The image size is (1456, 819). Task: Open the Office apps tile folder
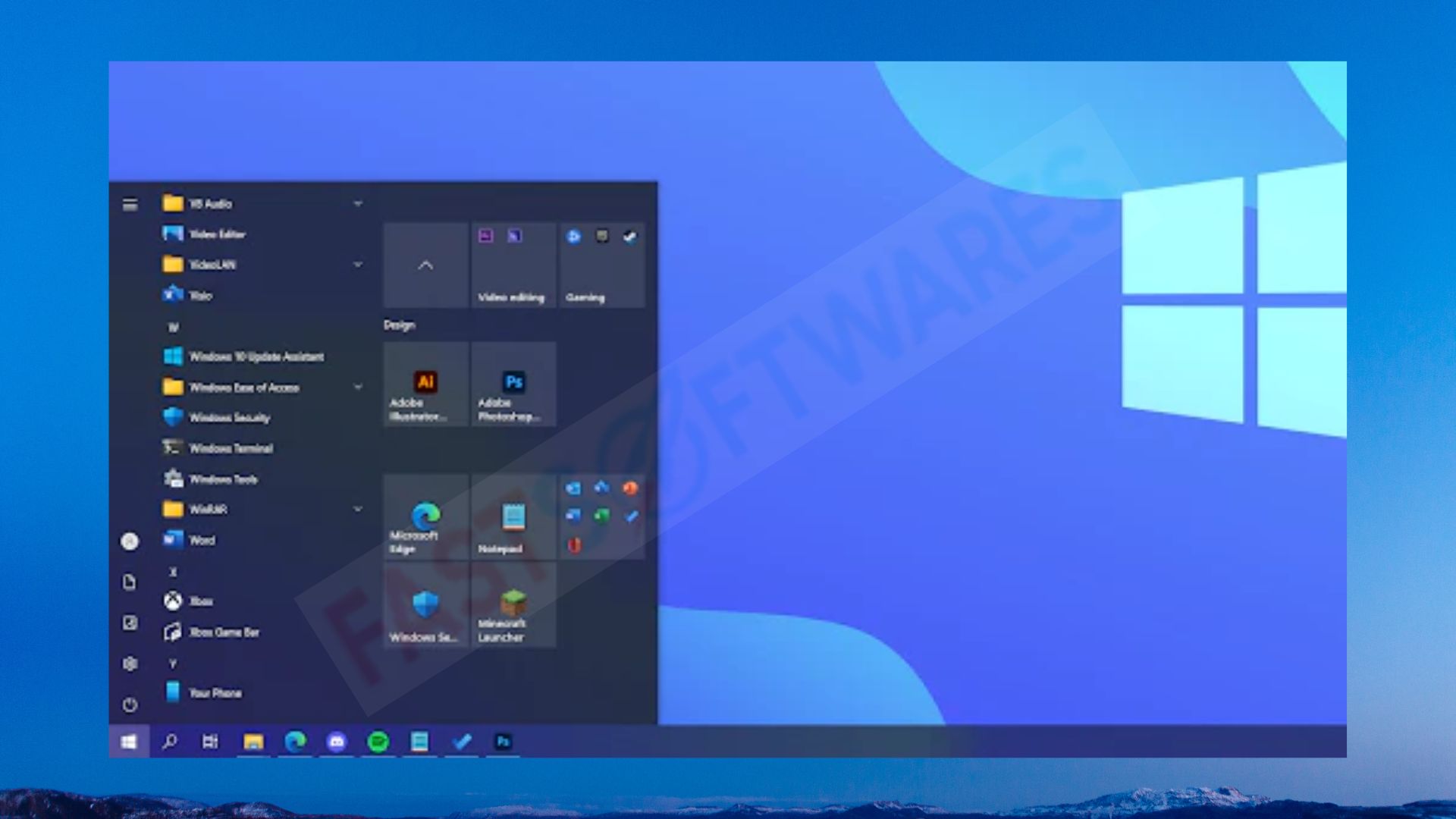601,517
